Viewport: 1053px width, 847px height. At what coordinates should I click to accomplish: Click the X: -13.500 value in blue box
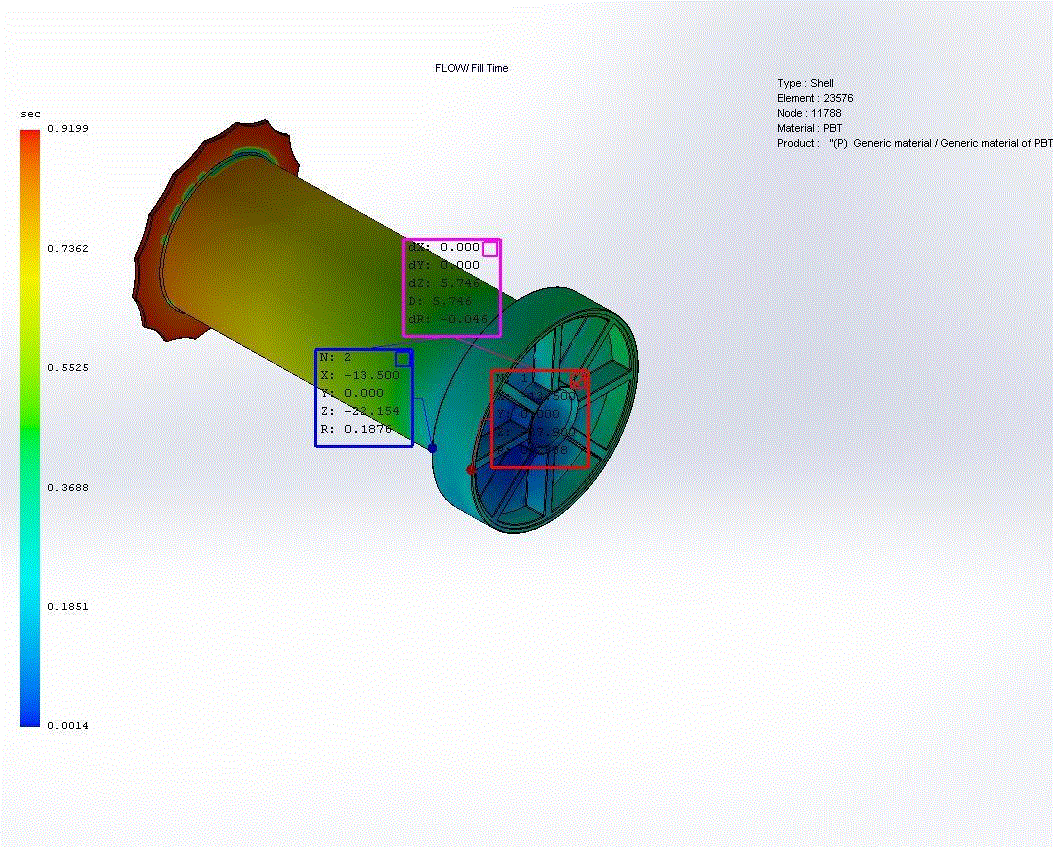360,375
